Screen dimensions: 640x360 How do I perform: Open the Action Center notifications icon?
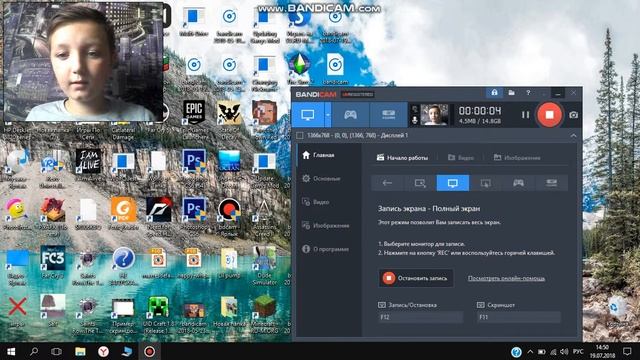point(627,351)
